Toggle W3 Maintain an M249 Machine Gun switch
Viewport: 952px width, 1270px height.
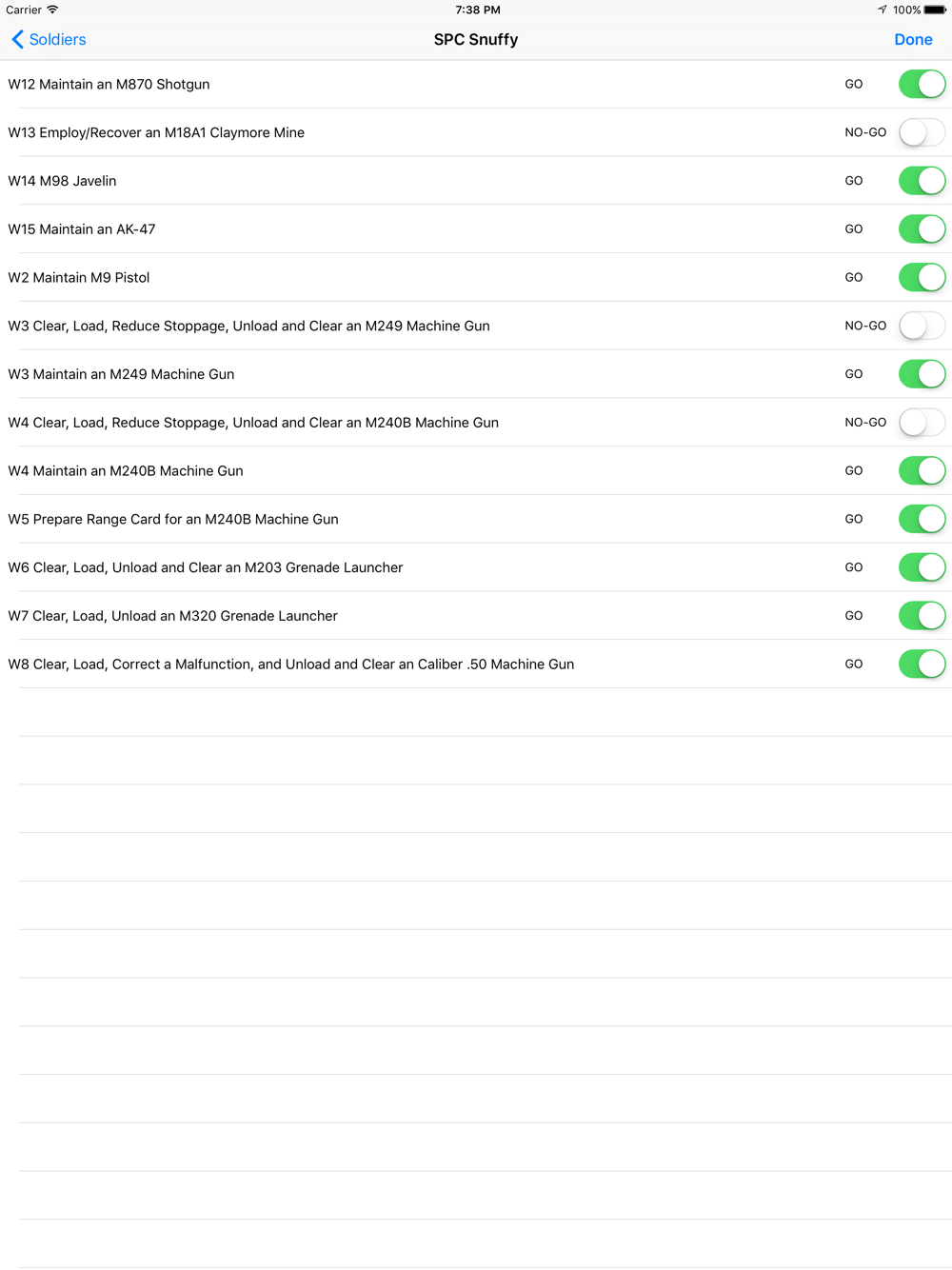tap(922, 374)
